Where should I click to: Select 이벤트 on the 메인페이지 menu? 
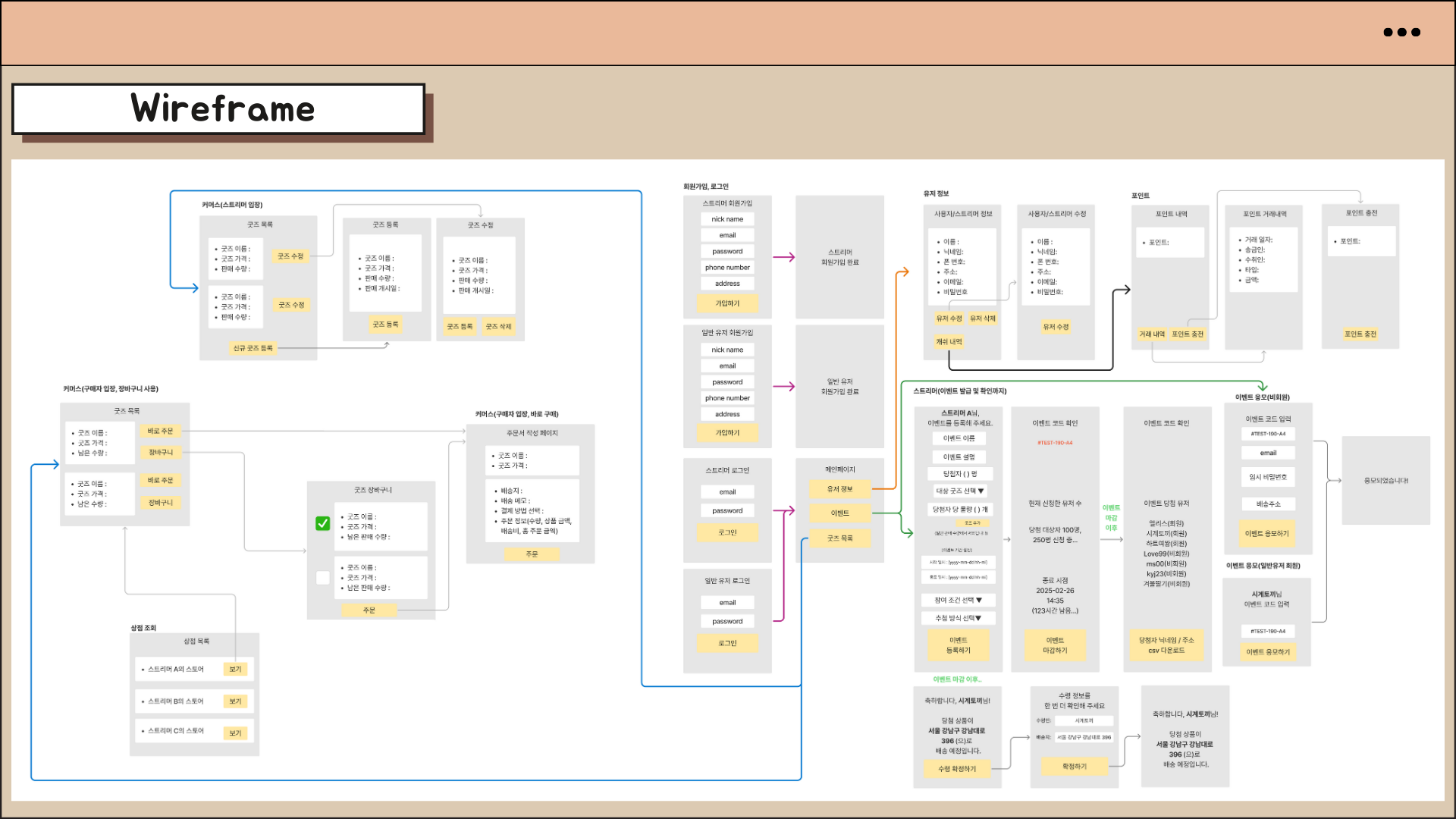point(839,513)
